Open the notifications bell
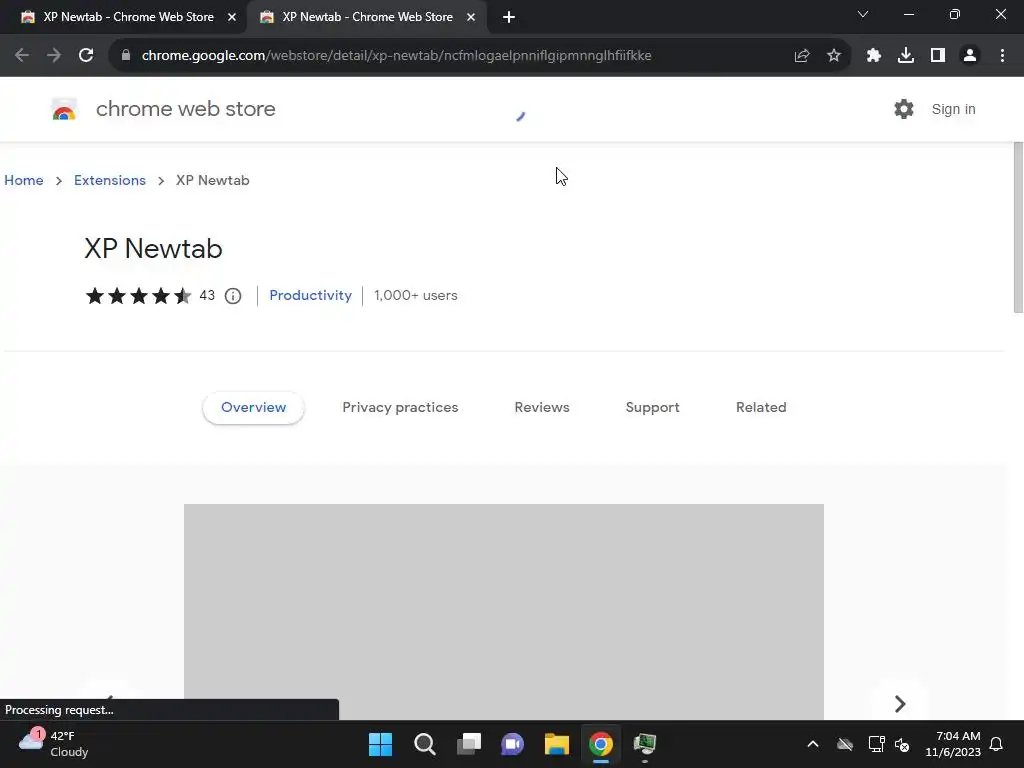The image size is (1024, 768). pyautogui.click(x=997, y=744)
